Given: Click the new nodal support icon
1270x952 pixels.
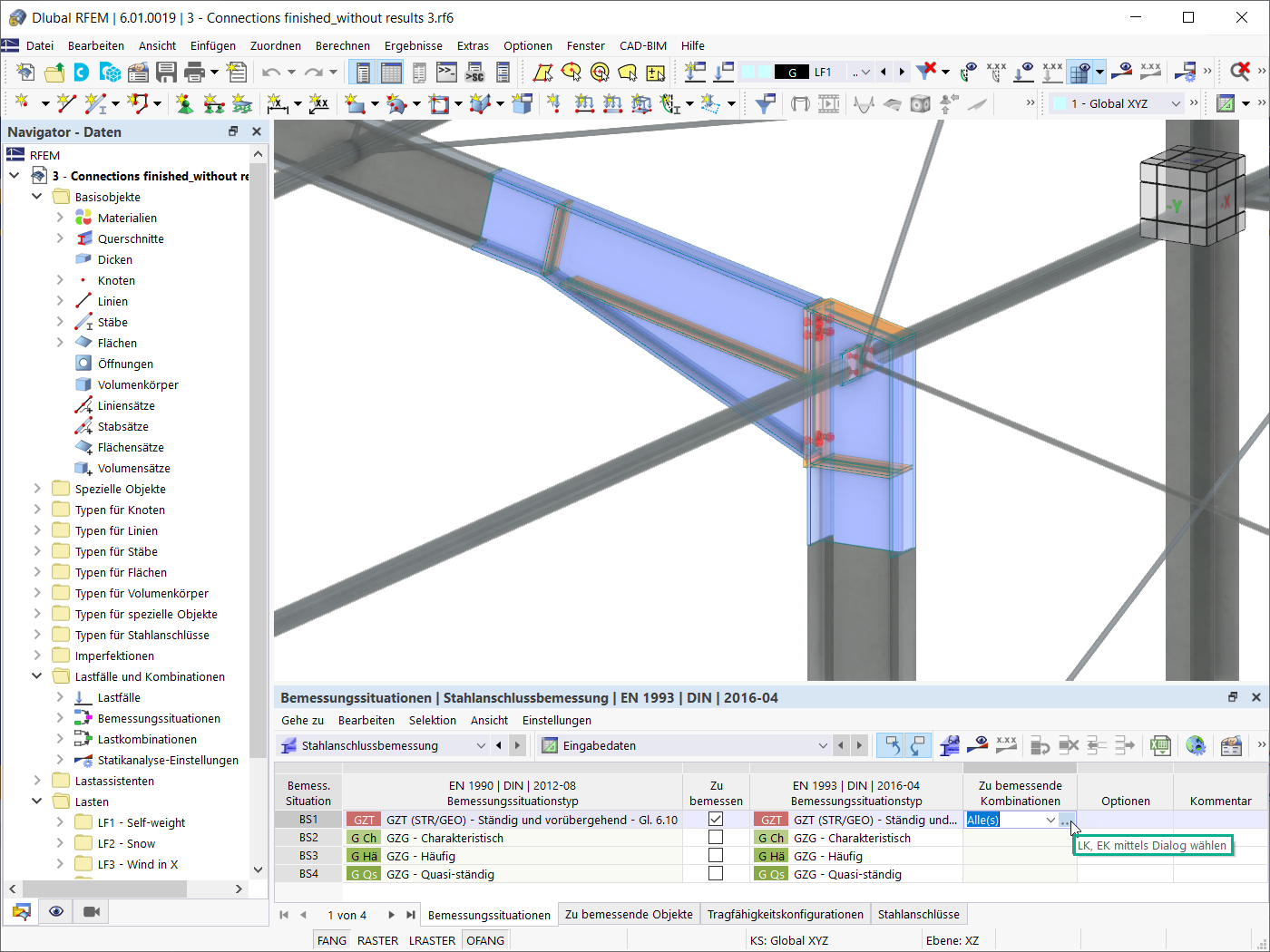Looking at the screenshot, I should [x=184, y=103].
